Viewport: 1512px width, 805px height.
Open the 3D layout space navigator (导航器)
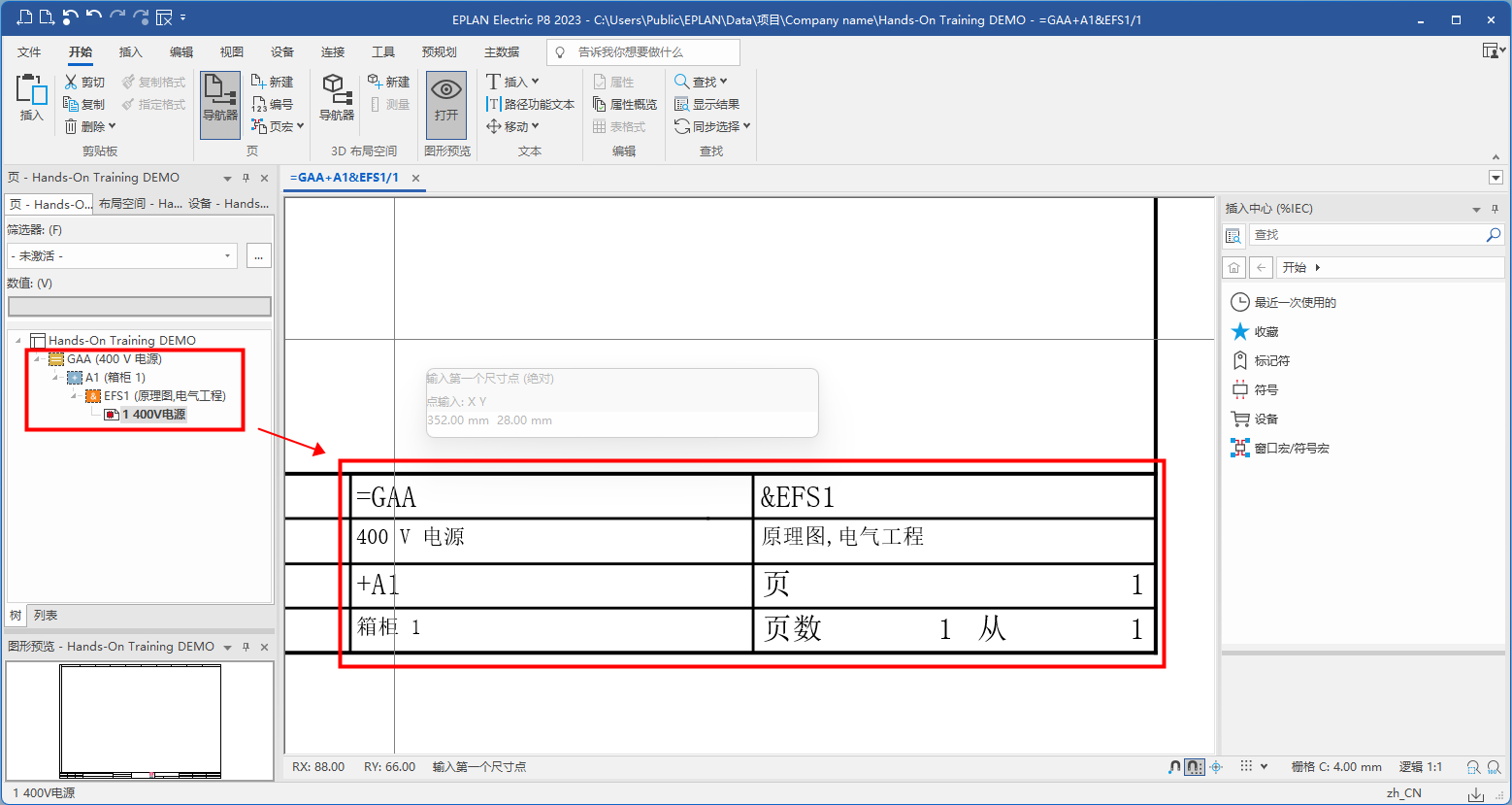pos(337,98)
